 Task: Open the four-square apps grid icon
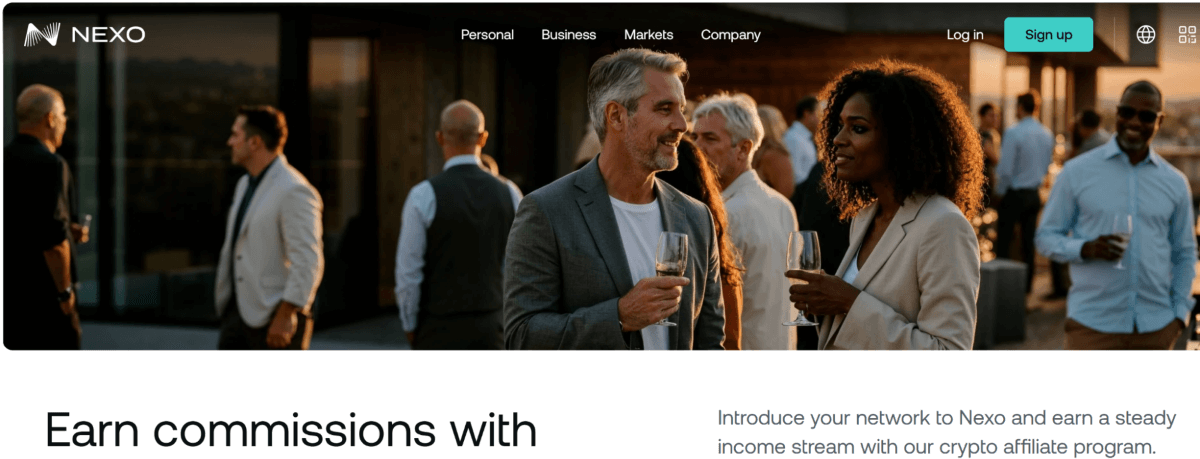click(x=1187, y=35)
